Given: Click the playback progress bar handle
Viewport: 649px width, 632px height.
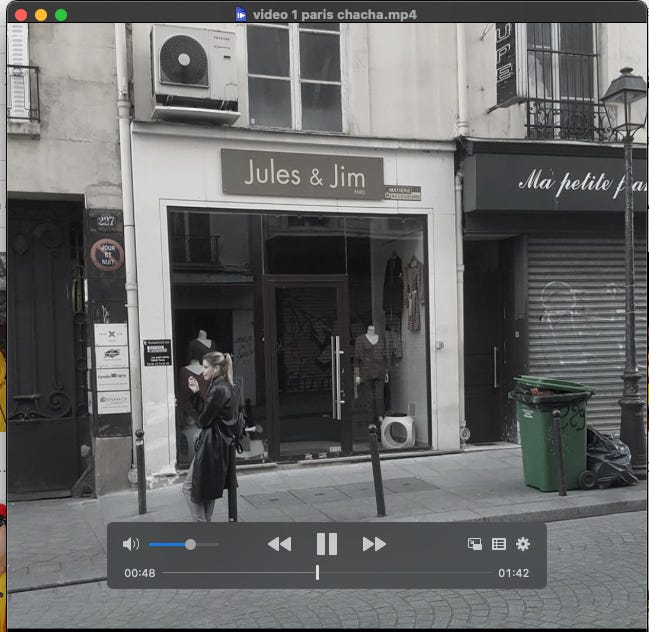Looking at the screenshot, I should [317, 572].
